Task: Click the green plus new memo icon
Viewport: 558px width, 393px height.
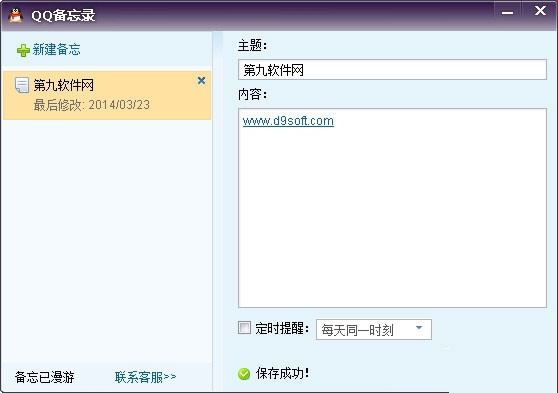Action: tap(23, 50)
